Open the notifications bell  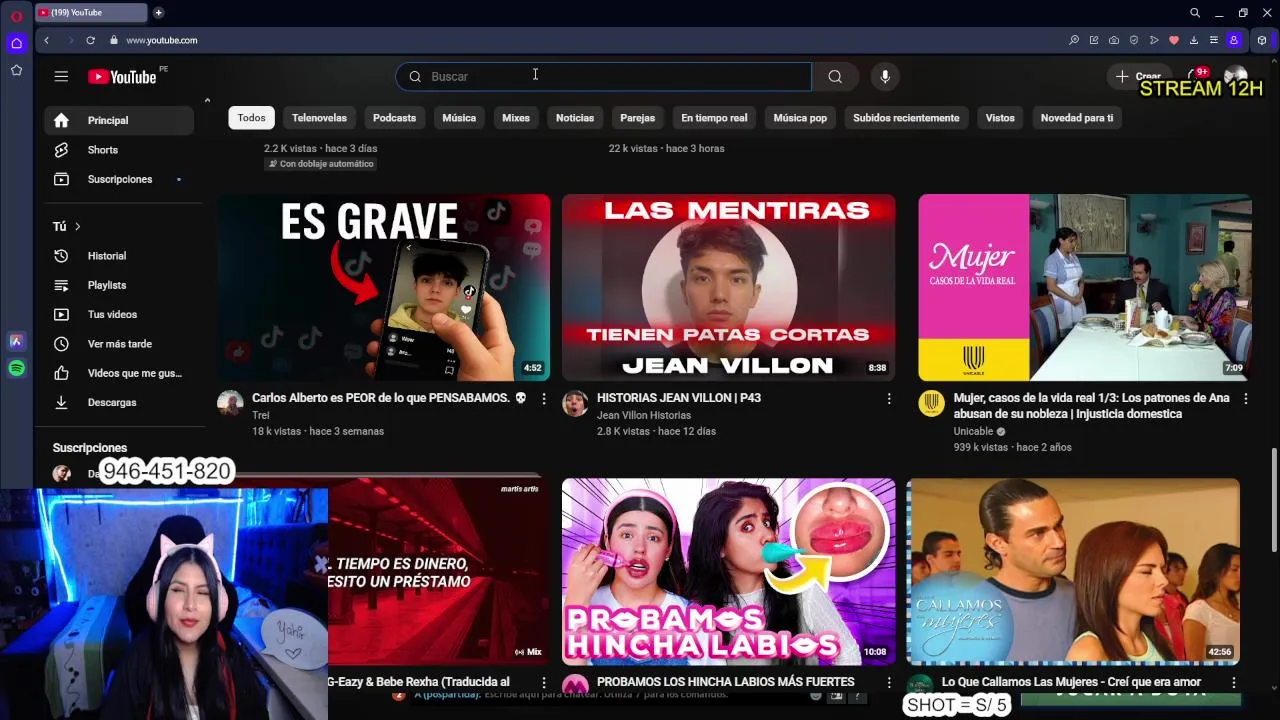[x=1195, y=76]
